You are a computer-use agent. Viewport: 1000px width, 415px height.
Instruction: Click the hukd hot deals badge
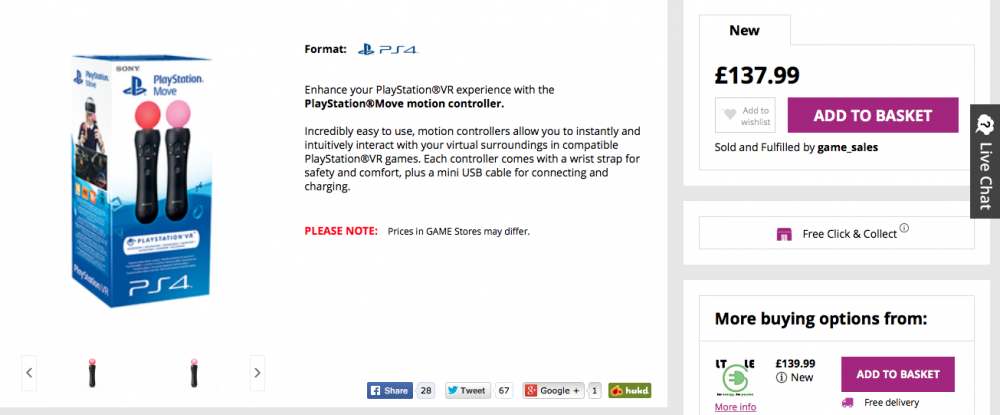(x=630, y=391)
